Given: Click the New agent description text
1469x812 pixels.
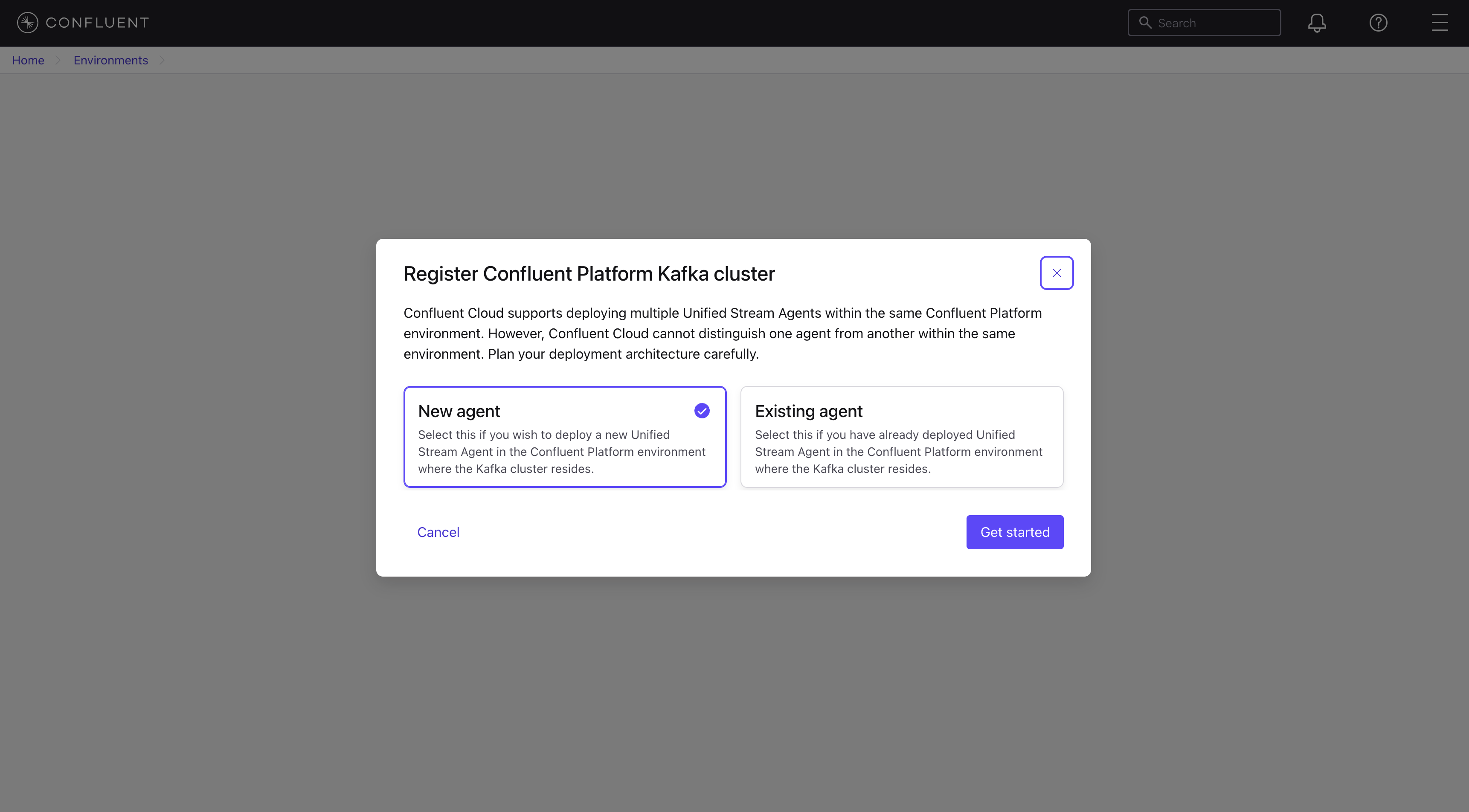Looking at the screenshot, I should [x=561, y=452].
